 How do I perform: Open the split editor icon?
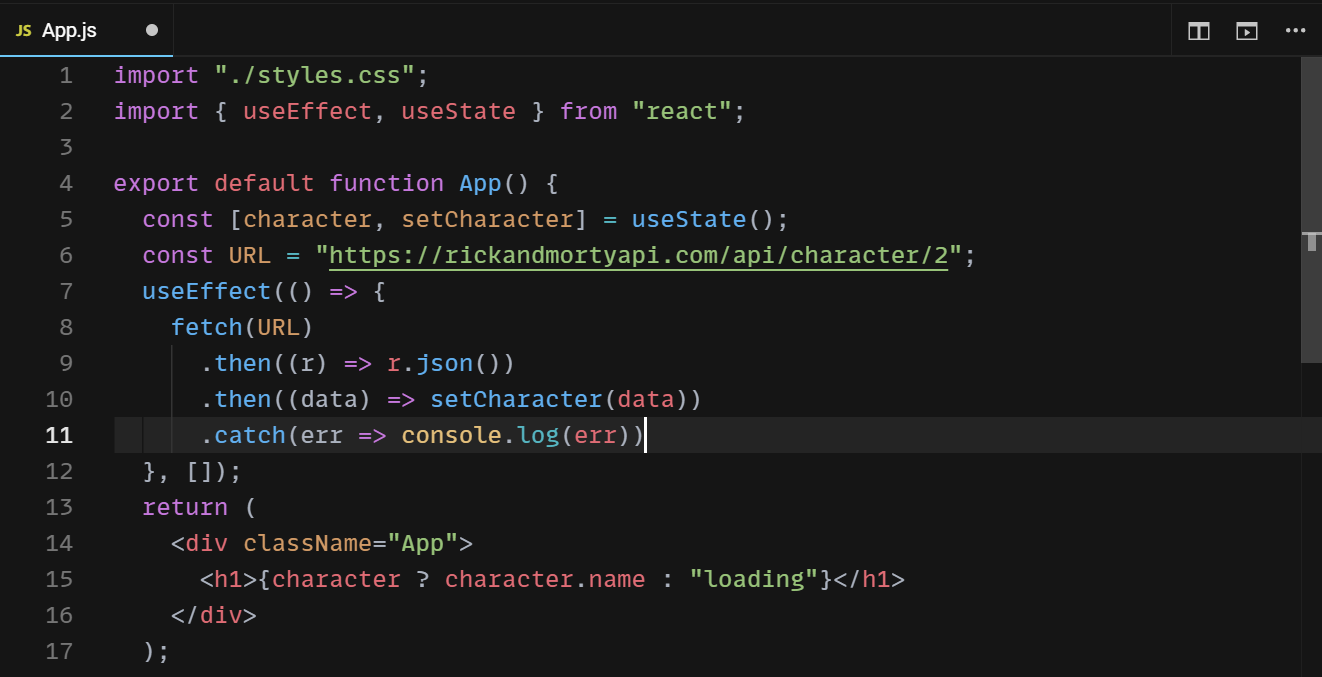(x=1198, y=31)
